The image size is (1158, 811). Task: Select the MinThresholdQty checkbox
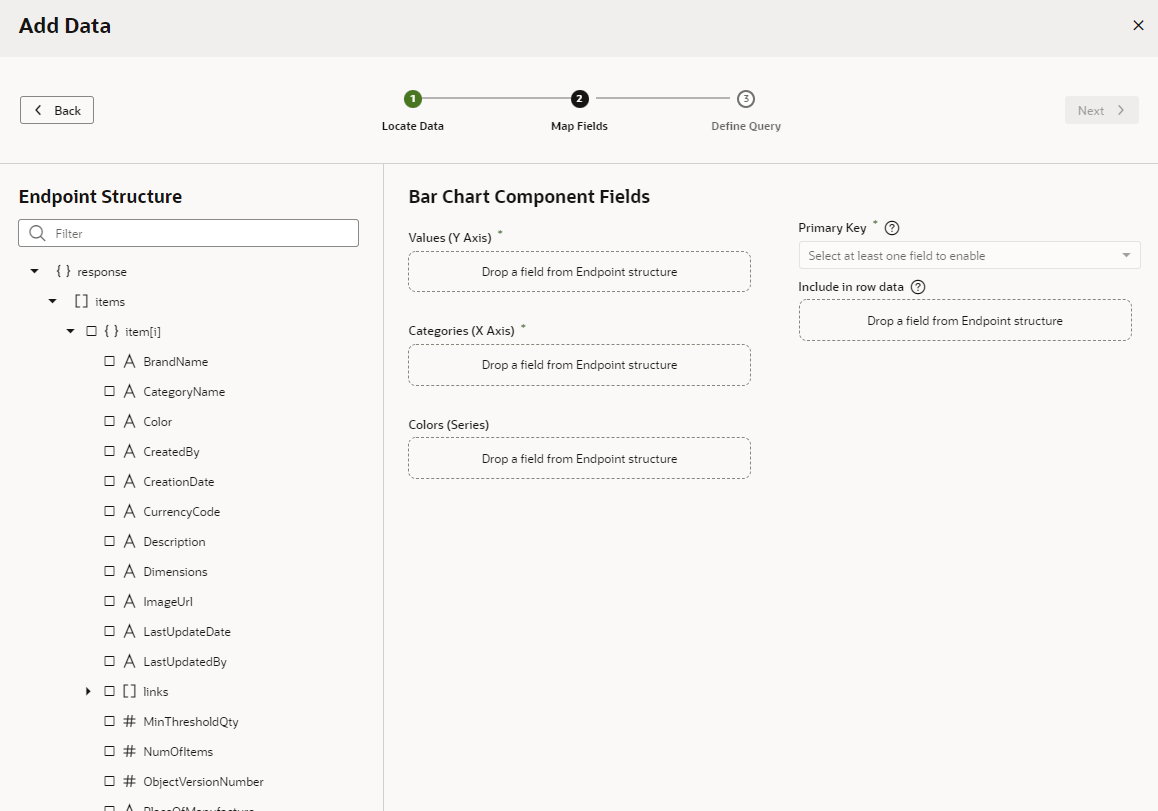[x=110, y=722]
